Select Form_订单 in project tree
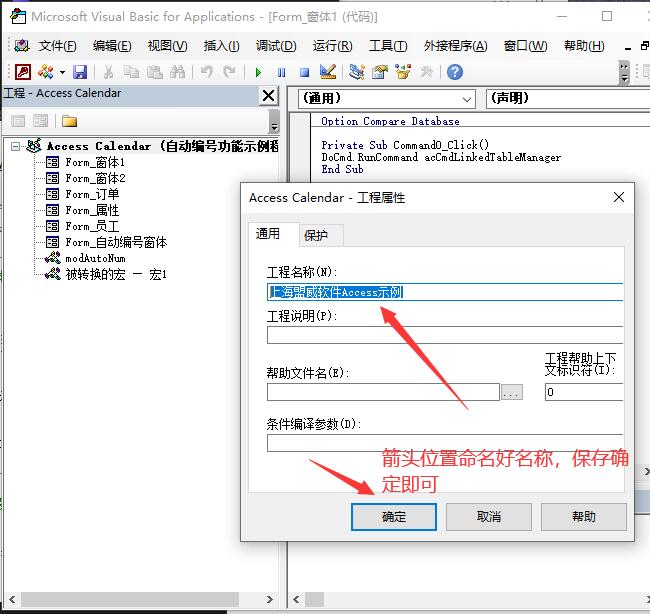650x614 pixels. coord(92,194)
